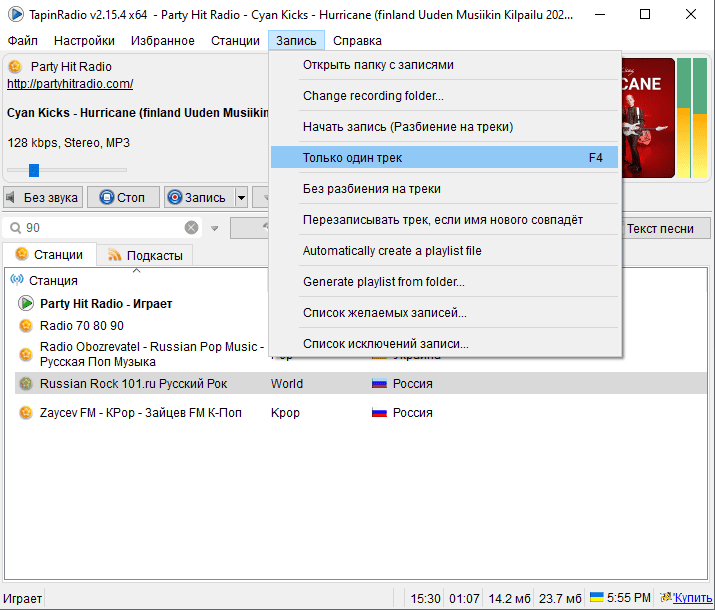Click the Radio Obozrevatel station icon
This screenshot has width=715, height=610.
26,354
